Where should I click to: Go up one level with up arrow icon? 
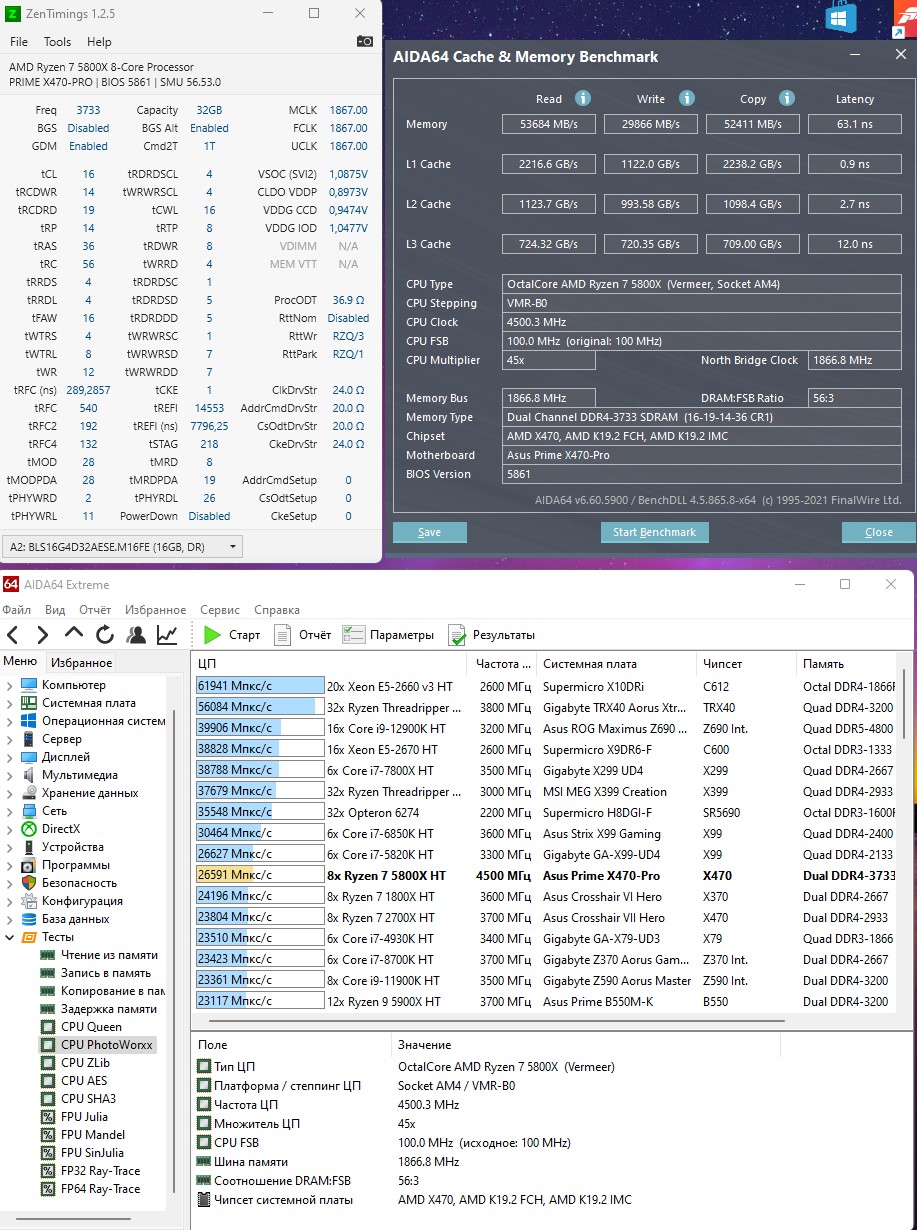coord(74,634)
